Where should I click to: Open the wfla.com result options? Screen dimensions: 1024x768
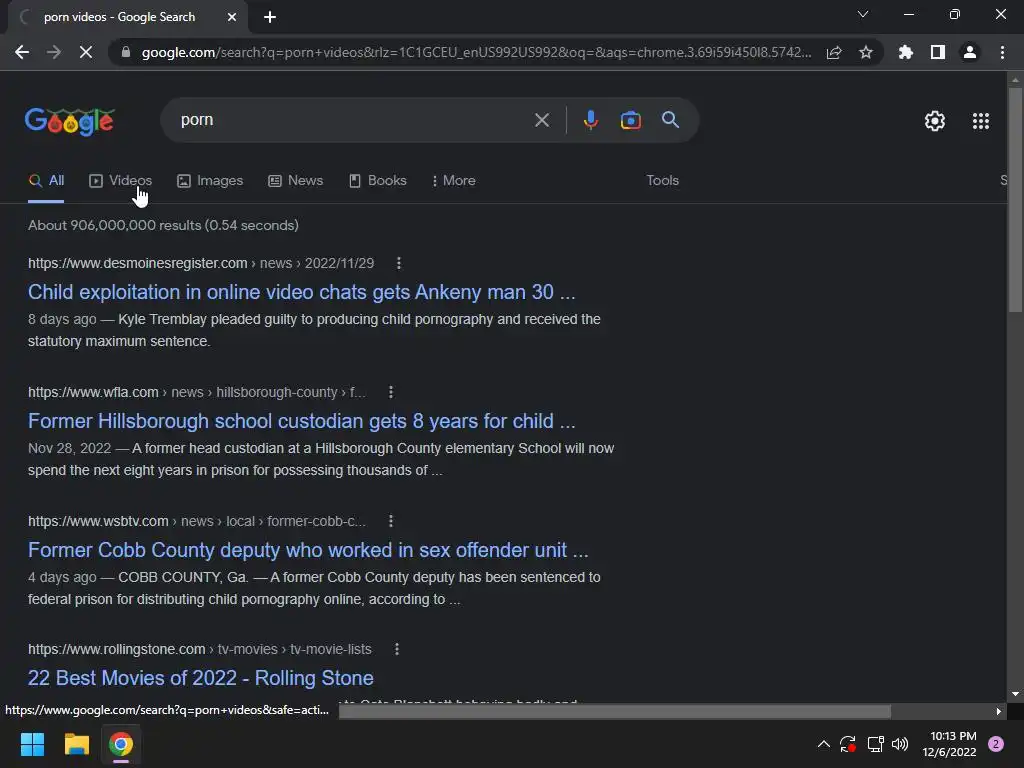(391, 392)
